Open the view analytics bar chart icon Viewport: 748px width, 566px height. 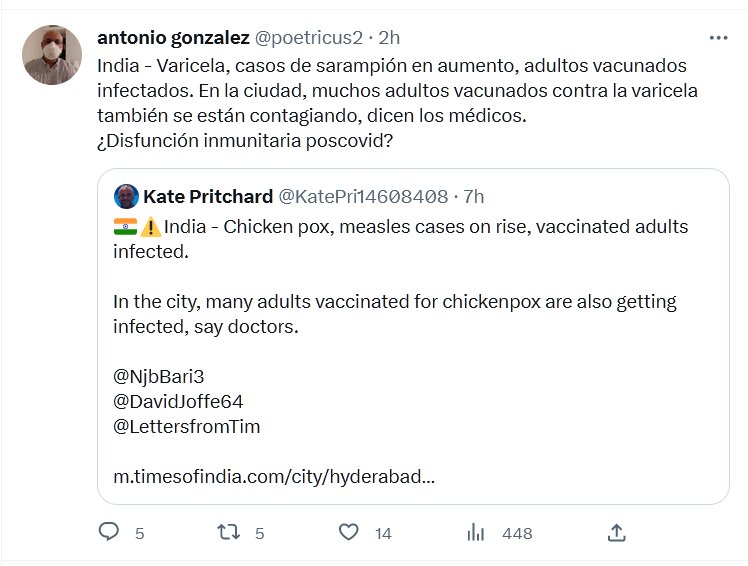[476, 533]
